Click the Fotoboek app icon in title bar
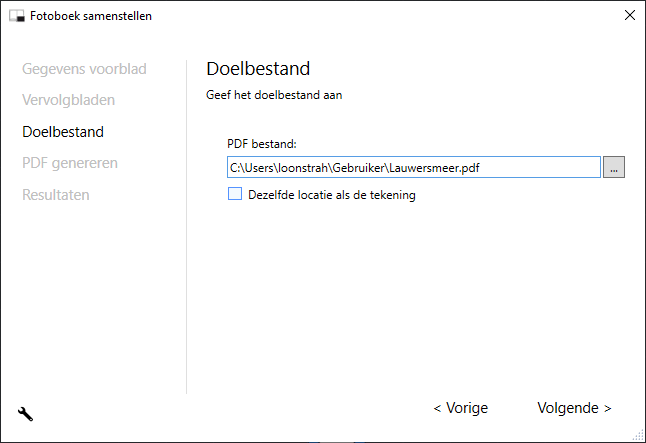This screenshot has height=443, width=646. [16, 16]
